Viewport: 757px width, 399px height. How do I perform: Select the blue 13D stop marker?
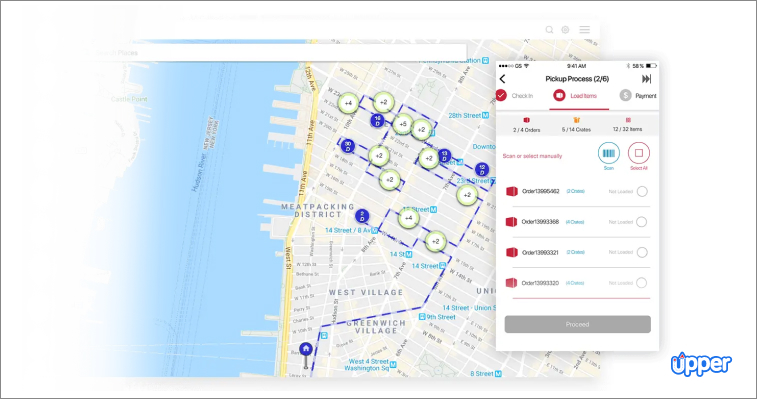click(x=445, y=156)
